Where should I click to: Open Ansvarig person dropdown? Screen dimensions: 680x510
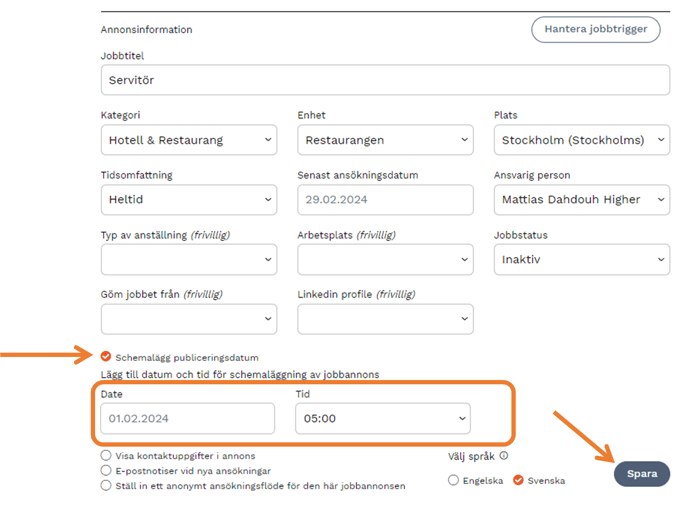(x=581, y=199)
